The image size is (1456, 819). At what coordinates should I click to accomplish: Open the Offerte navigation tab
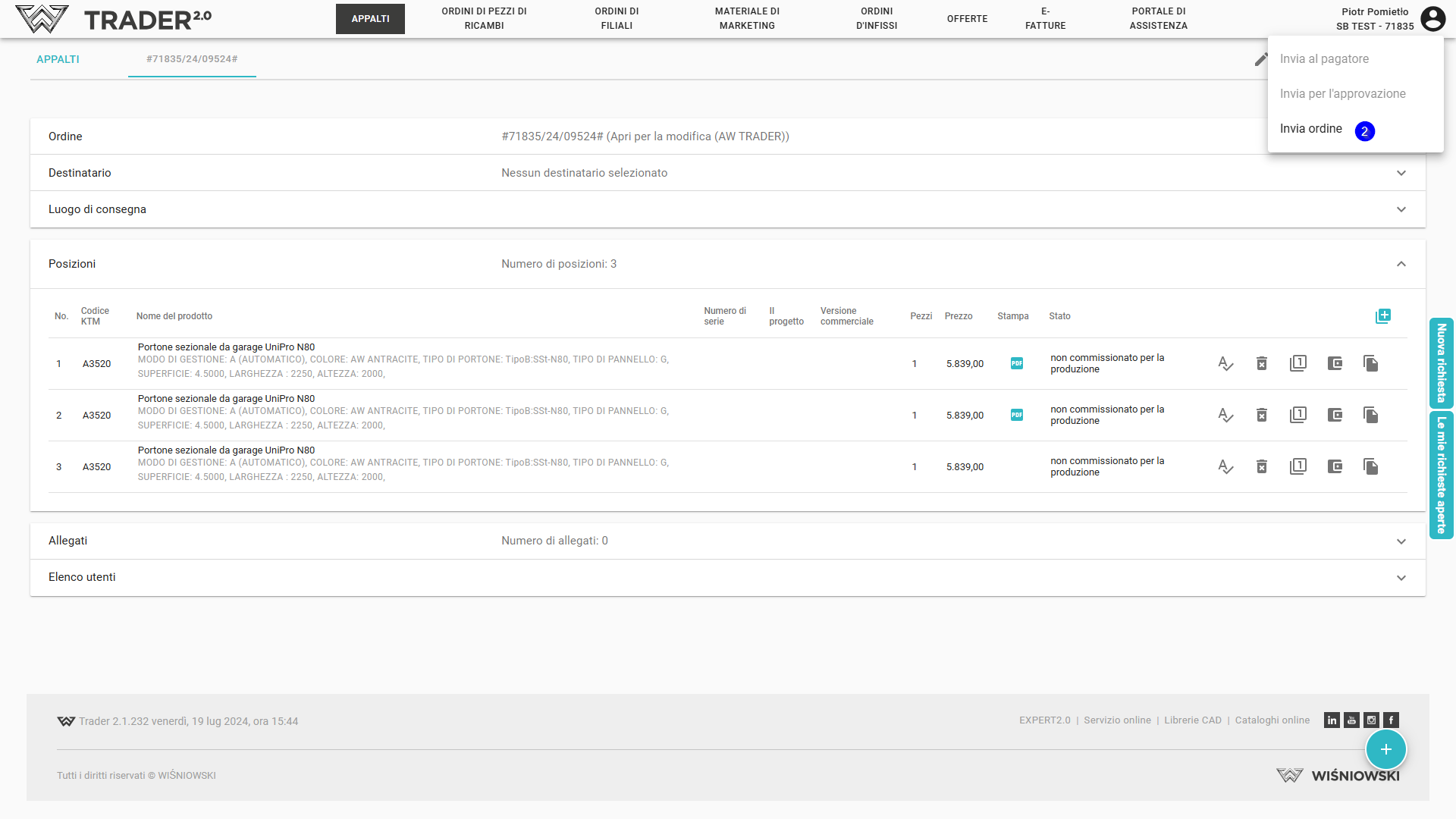pos(967,19)
